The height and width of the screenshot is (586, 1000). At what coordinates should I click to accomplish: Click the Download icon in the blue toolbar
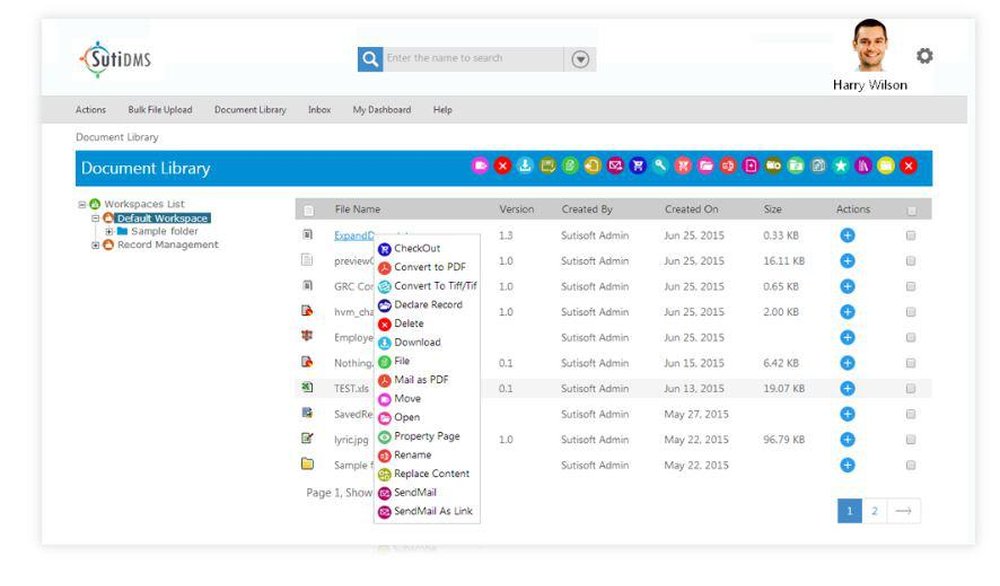coord(524,165)
